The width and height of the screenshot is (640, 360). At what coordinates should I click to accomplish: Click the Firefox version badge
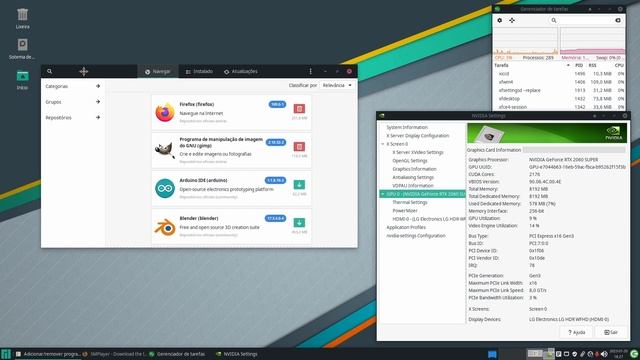[x=277, y=104]
